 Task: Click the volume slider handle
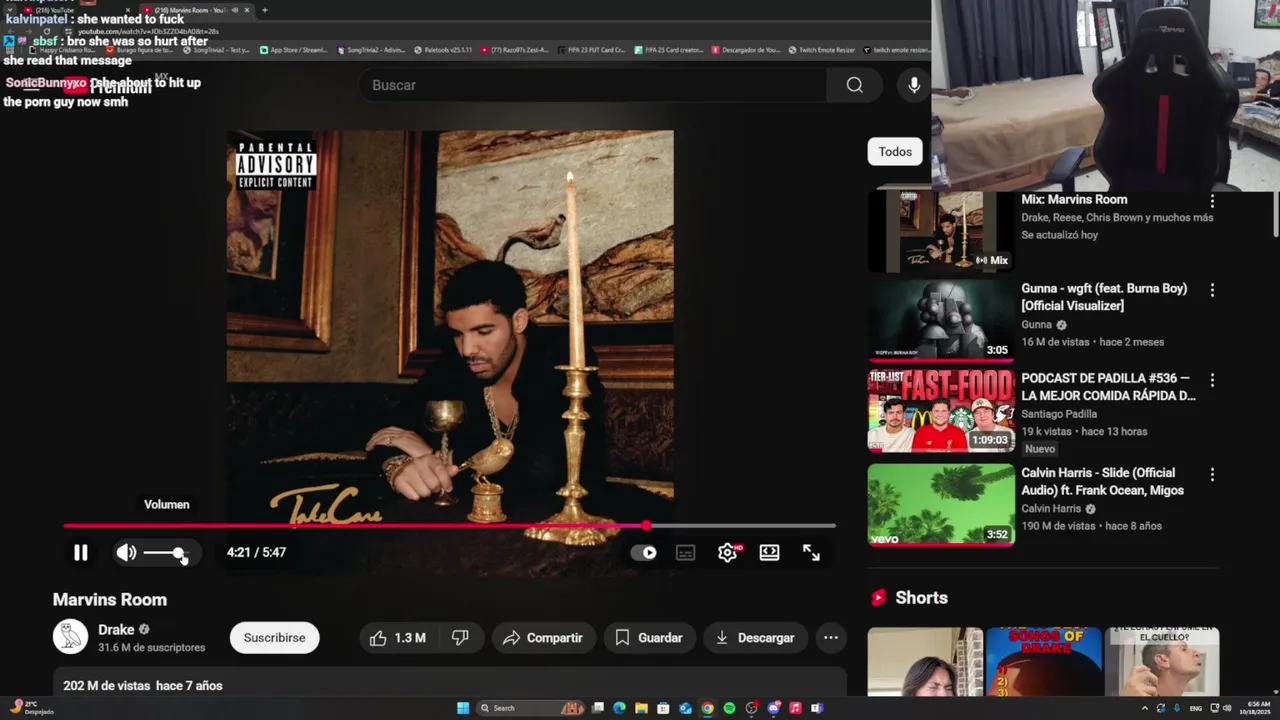pos(178,553)
